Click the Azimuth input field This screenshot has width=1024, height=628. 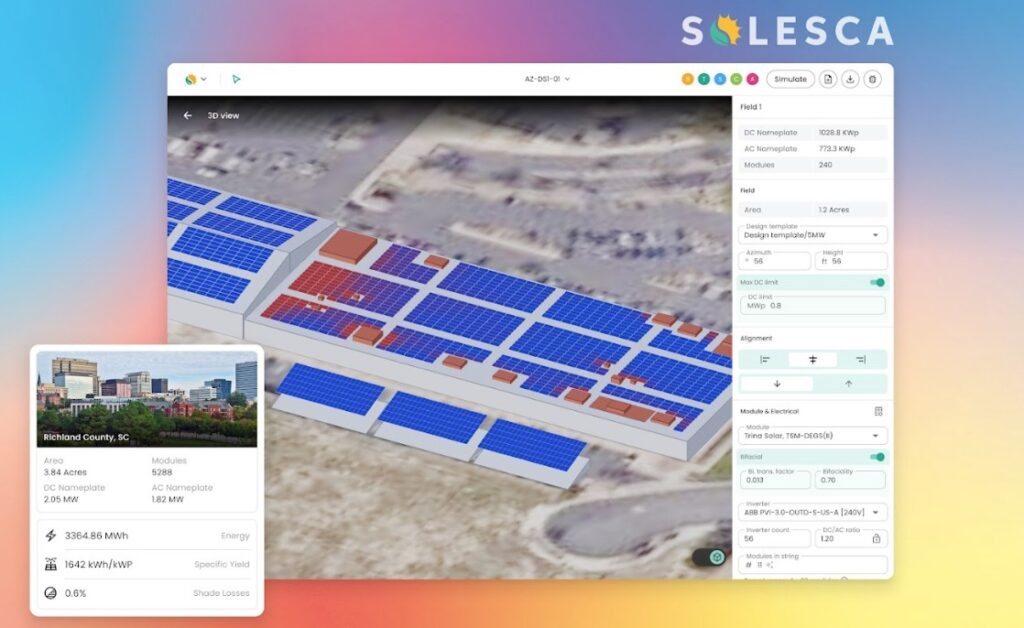click(775, 261)
